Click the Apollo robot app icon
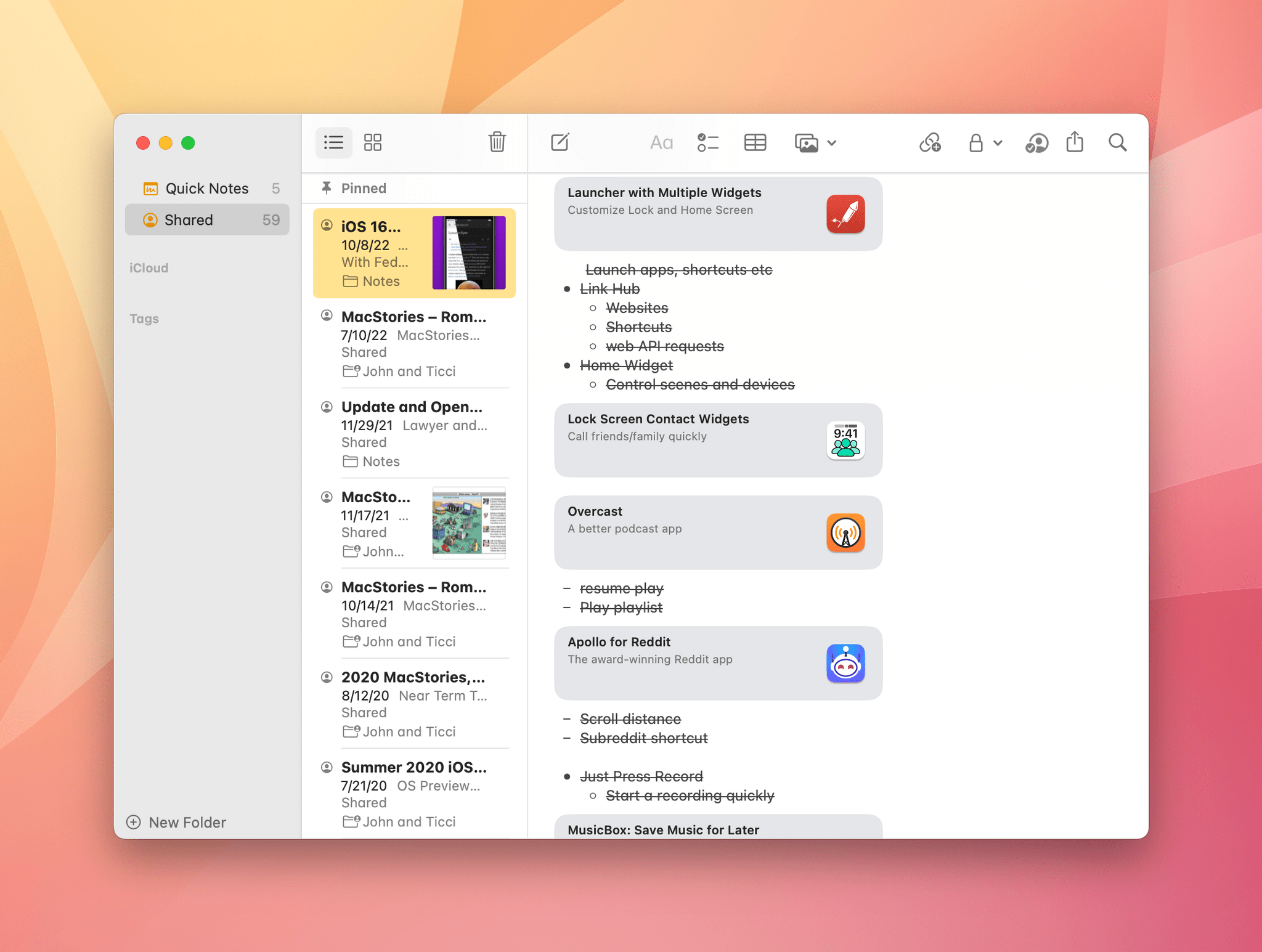Viewport: 1262px width, 952px height. (845, 663)
